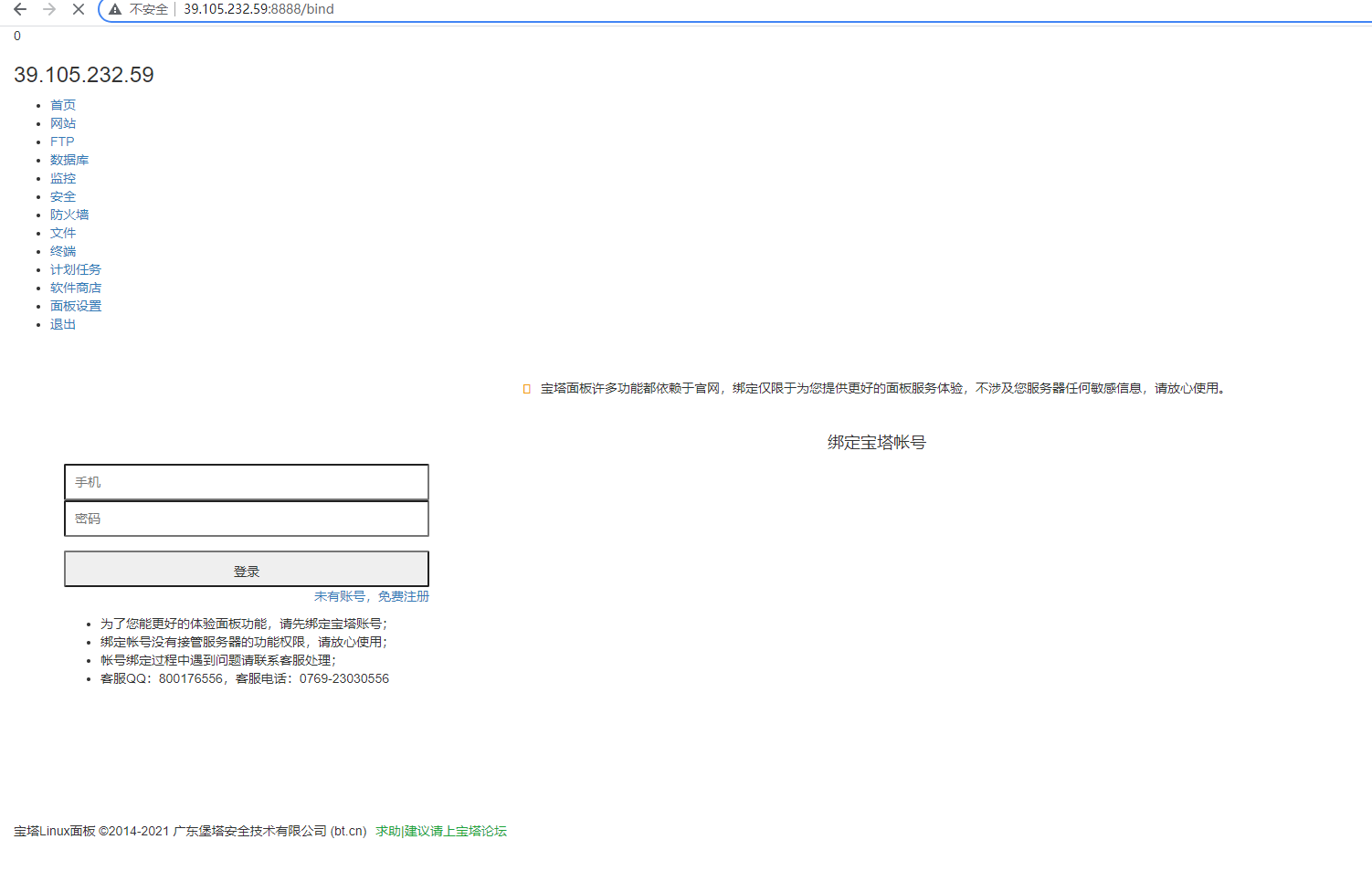
Task: Click the 求助|建议请上宝塔论坛 footer link
Action: tap(441, 831)
